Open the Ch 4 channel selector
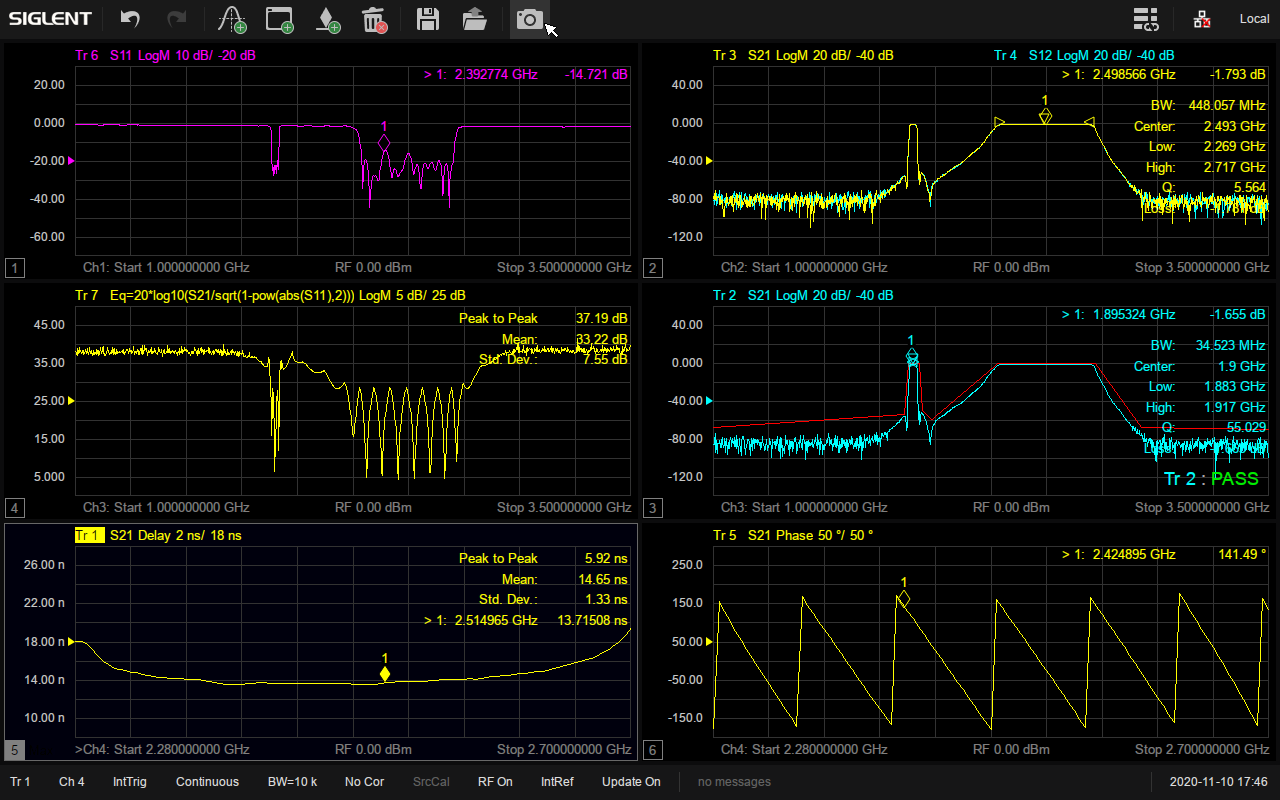 pos(72,782)
